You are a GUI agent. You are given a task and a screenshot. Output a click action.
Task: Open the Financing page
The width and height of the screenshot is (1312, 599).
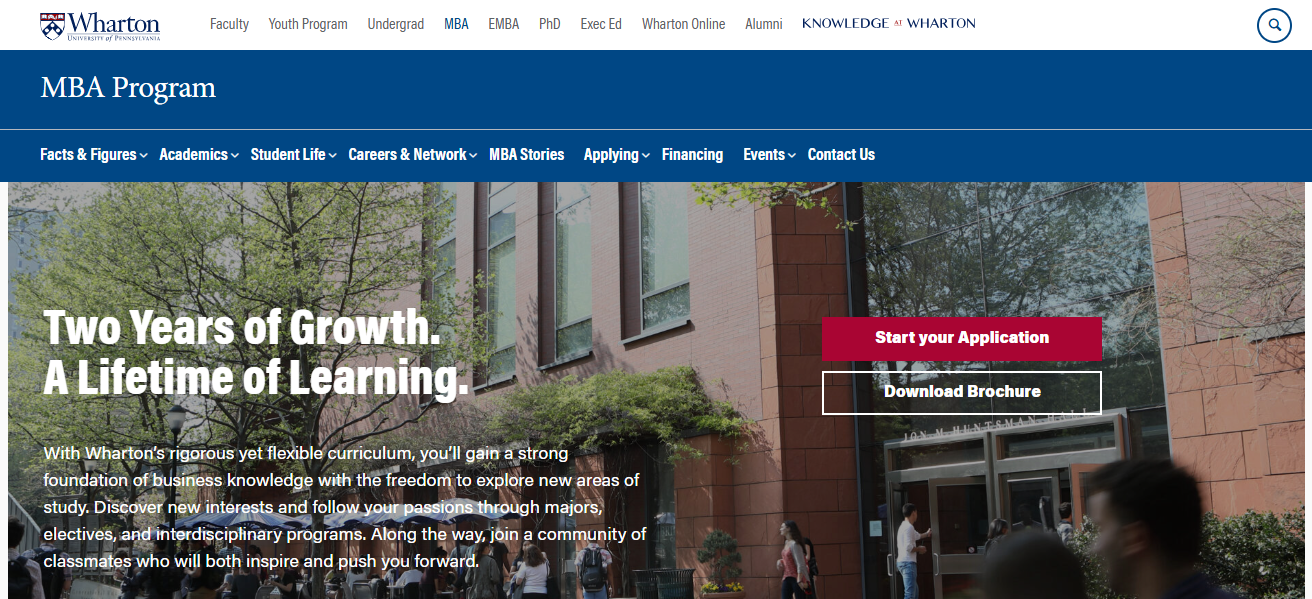692,154
